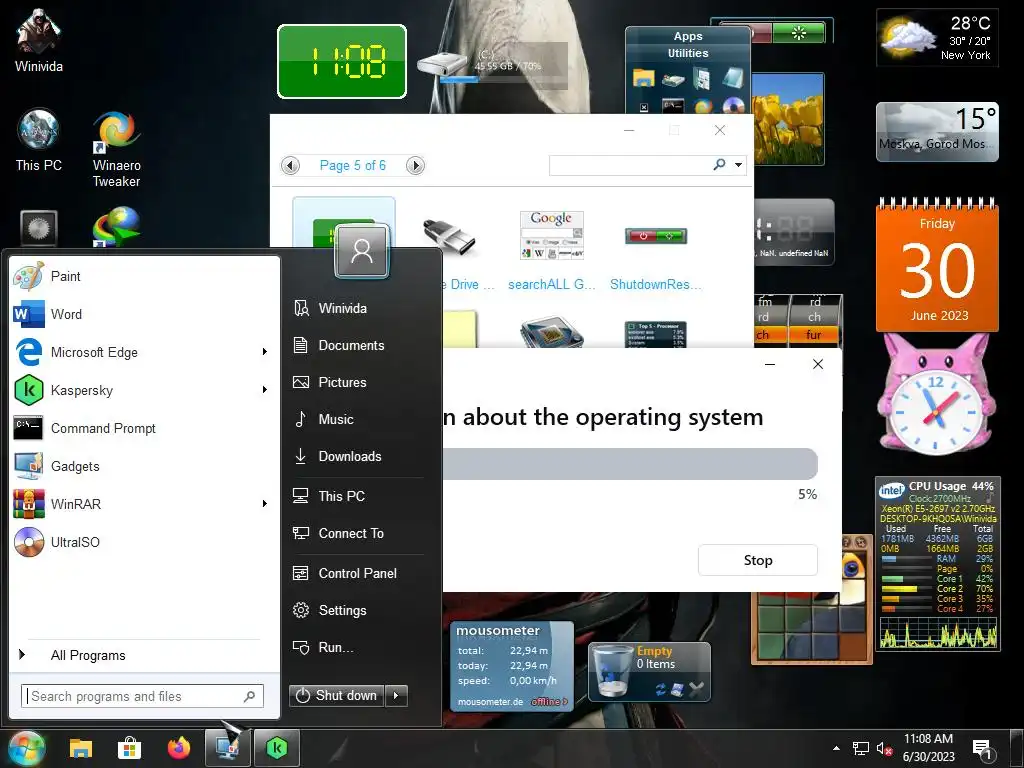This screenshot has height=768, width=1024.
Task: Click the taskbar clock and date
Action: point(928,748)
